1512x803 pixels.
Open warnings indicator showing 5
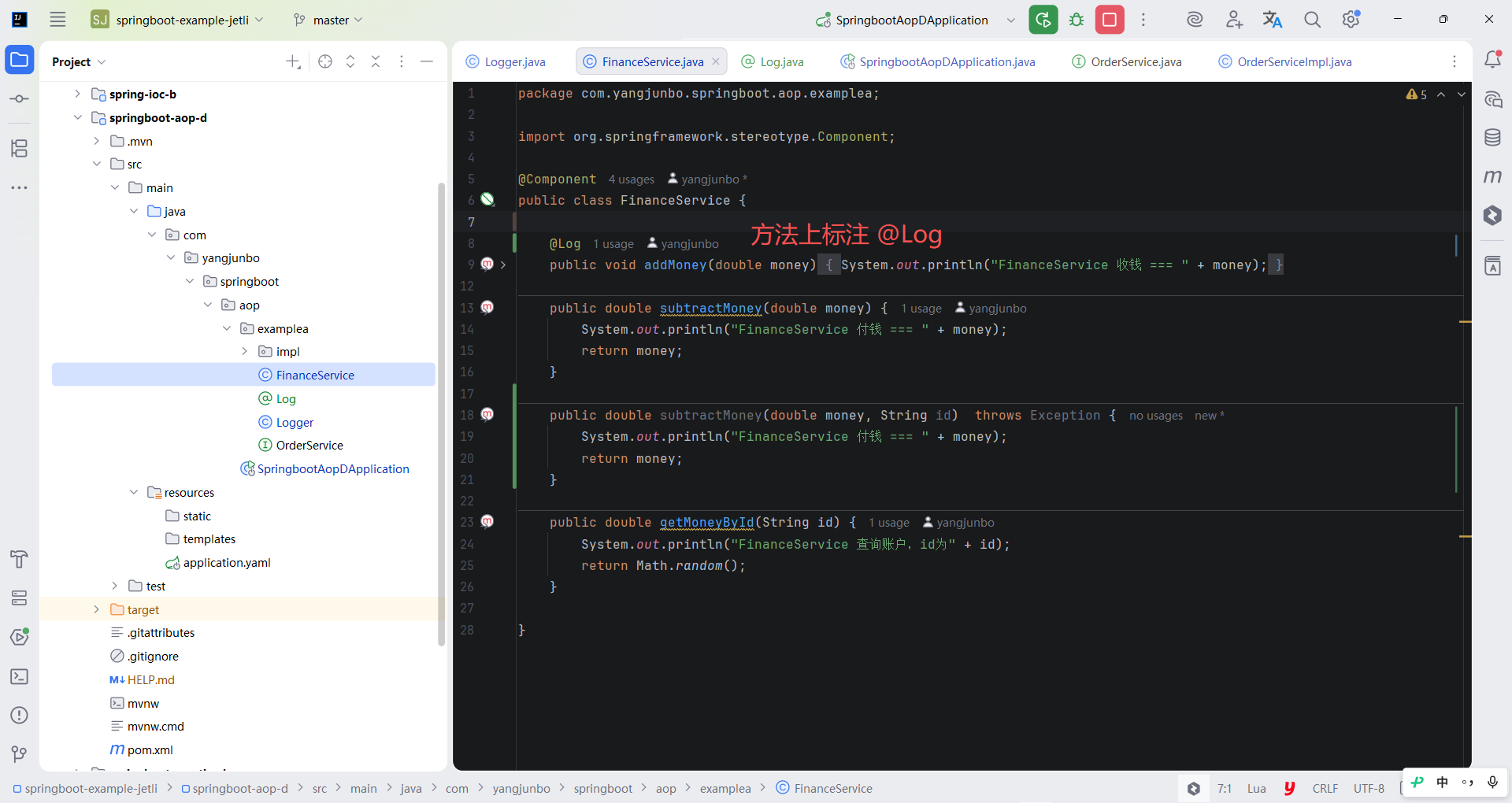pos(1416,94)
